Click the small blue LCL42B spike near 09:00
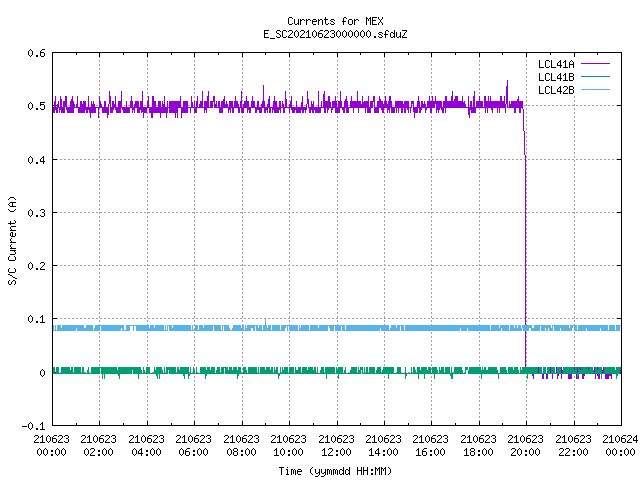The image size is (640, 480). coord(265,322)
